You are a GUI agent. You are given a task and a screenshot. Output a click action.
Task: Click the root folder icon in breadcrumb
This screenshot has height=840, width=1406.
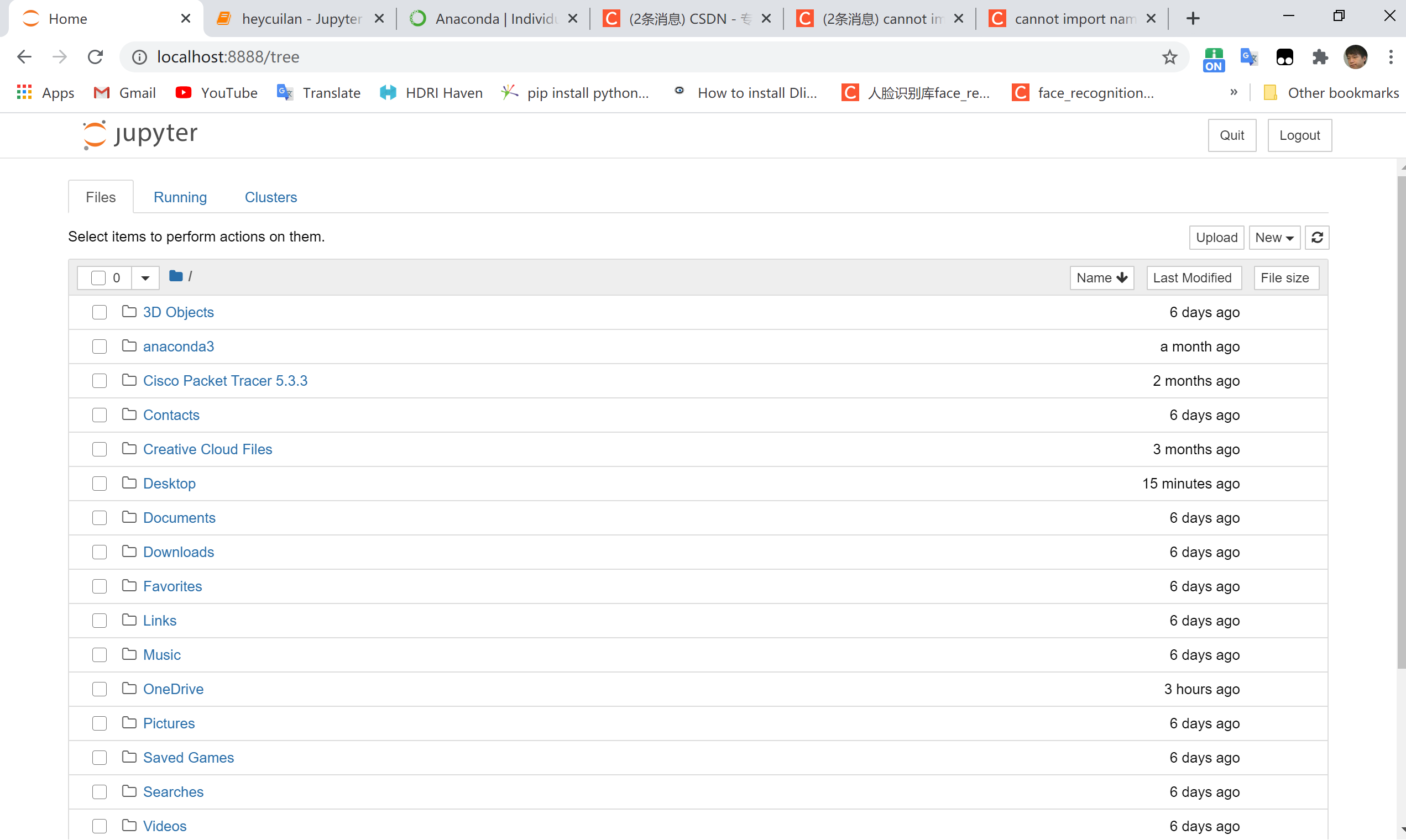click(x=175, y=276)
